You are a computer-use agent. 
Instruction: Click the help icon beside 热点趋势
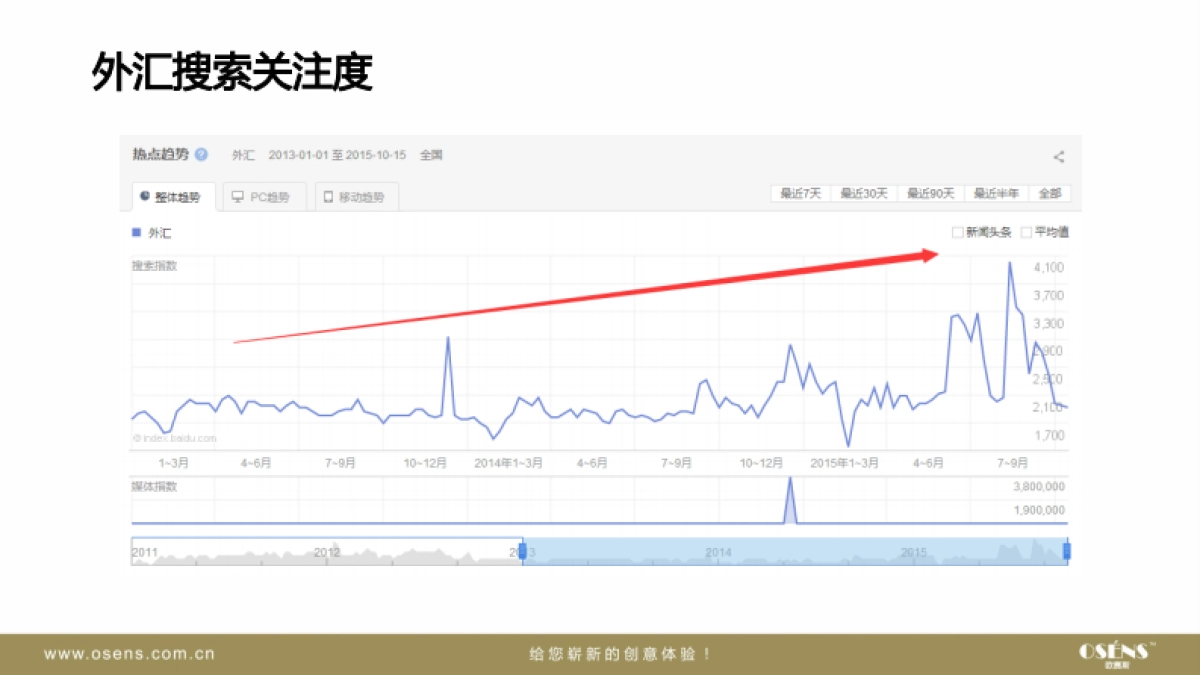(201, 155)
